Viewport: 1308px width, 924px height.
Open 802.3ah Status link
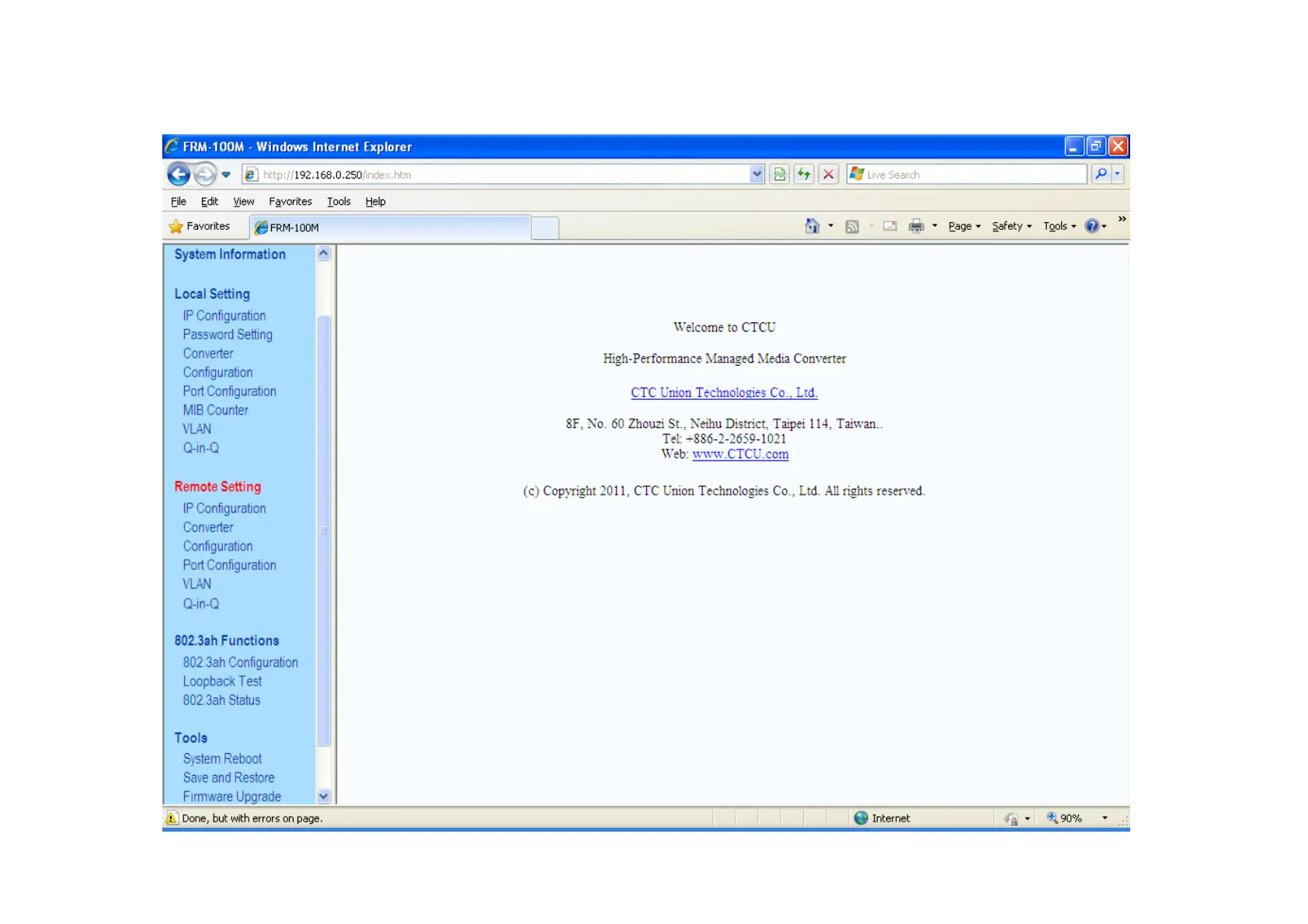click(221, 700)
